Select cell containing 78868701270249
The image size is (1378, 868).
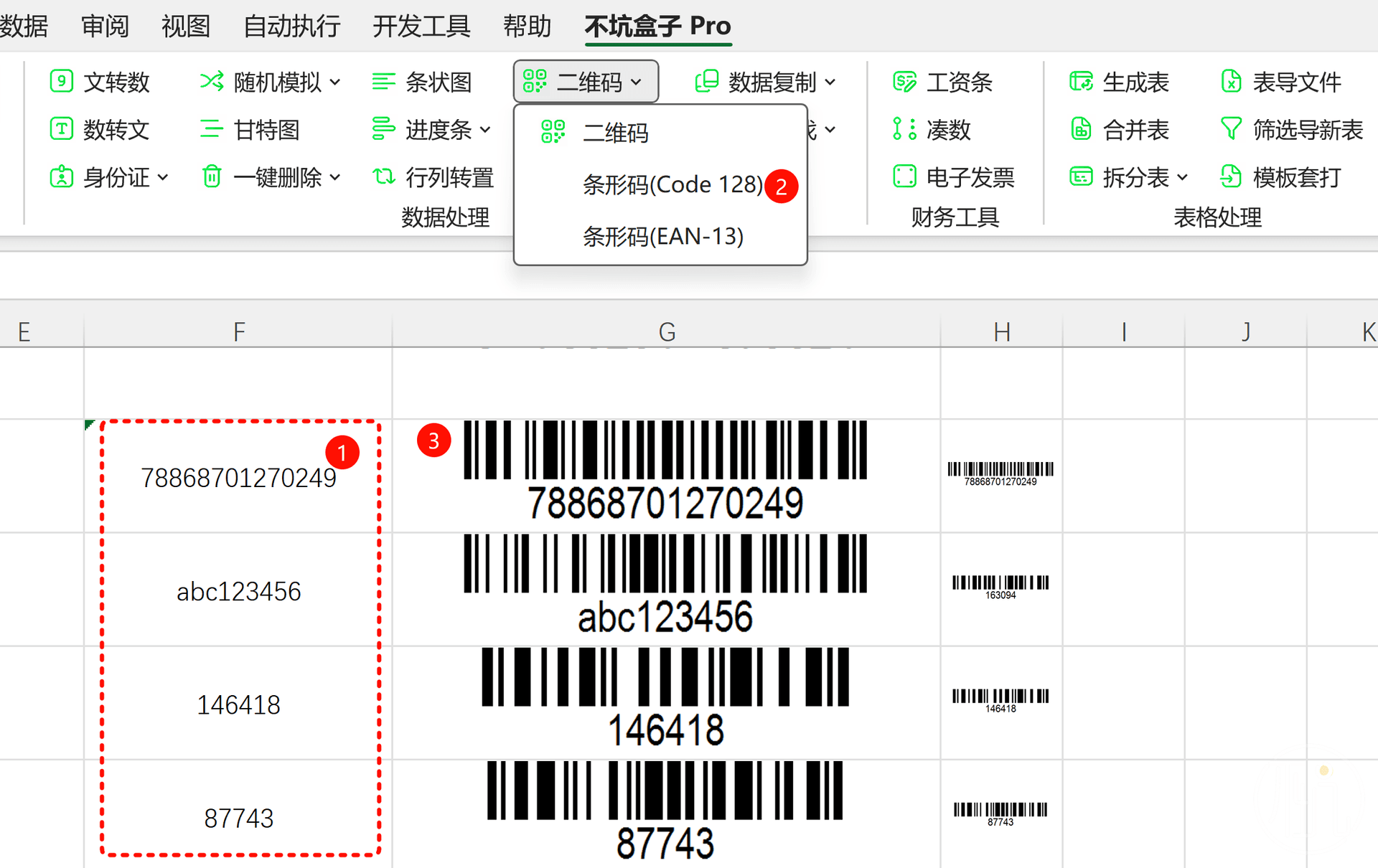click(238, 476)
